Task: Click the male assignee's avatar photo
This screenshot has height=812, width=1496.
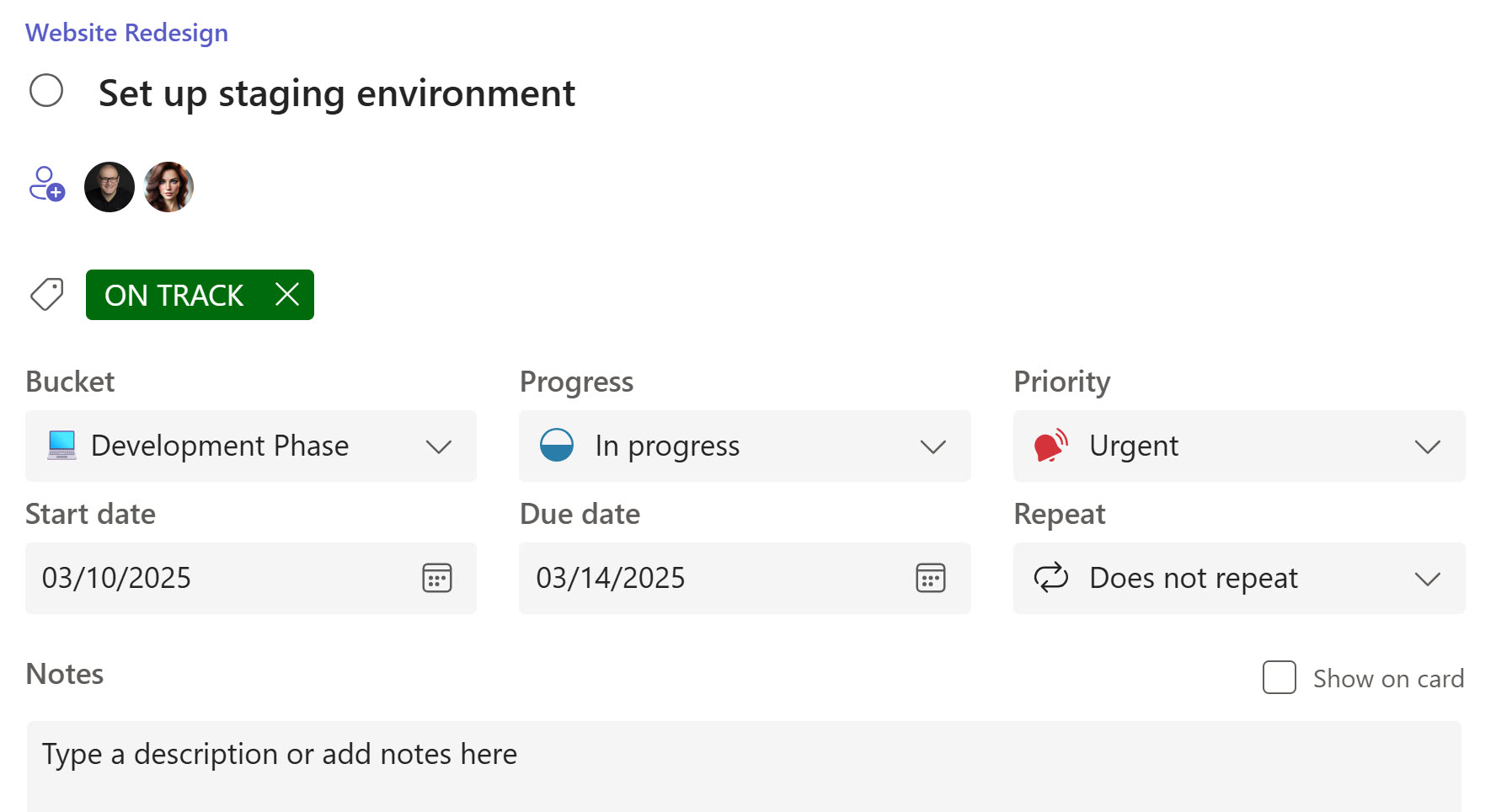Action: [109, 186]
